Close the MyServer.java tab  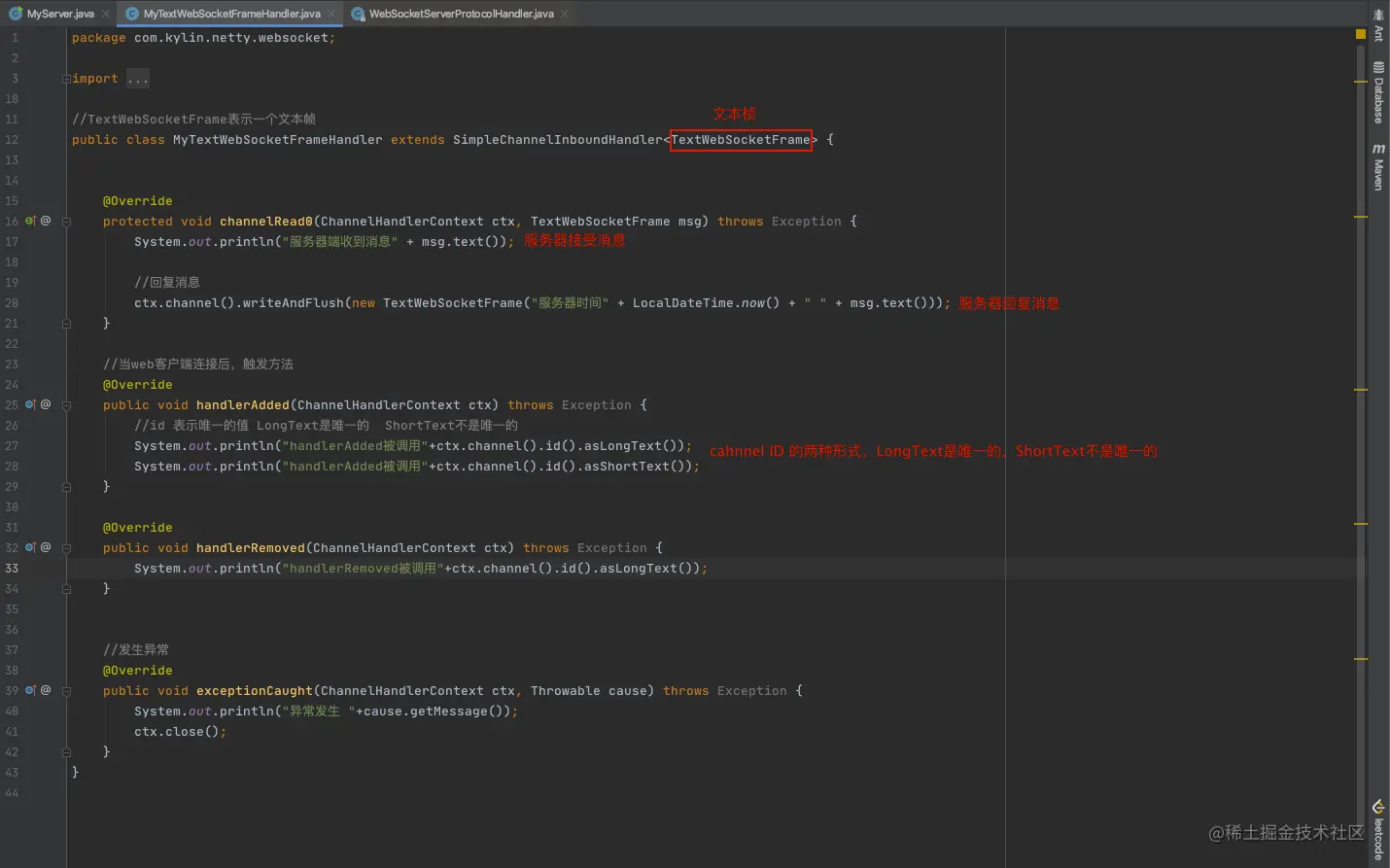tap(106, 14)
